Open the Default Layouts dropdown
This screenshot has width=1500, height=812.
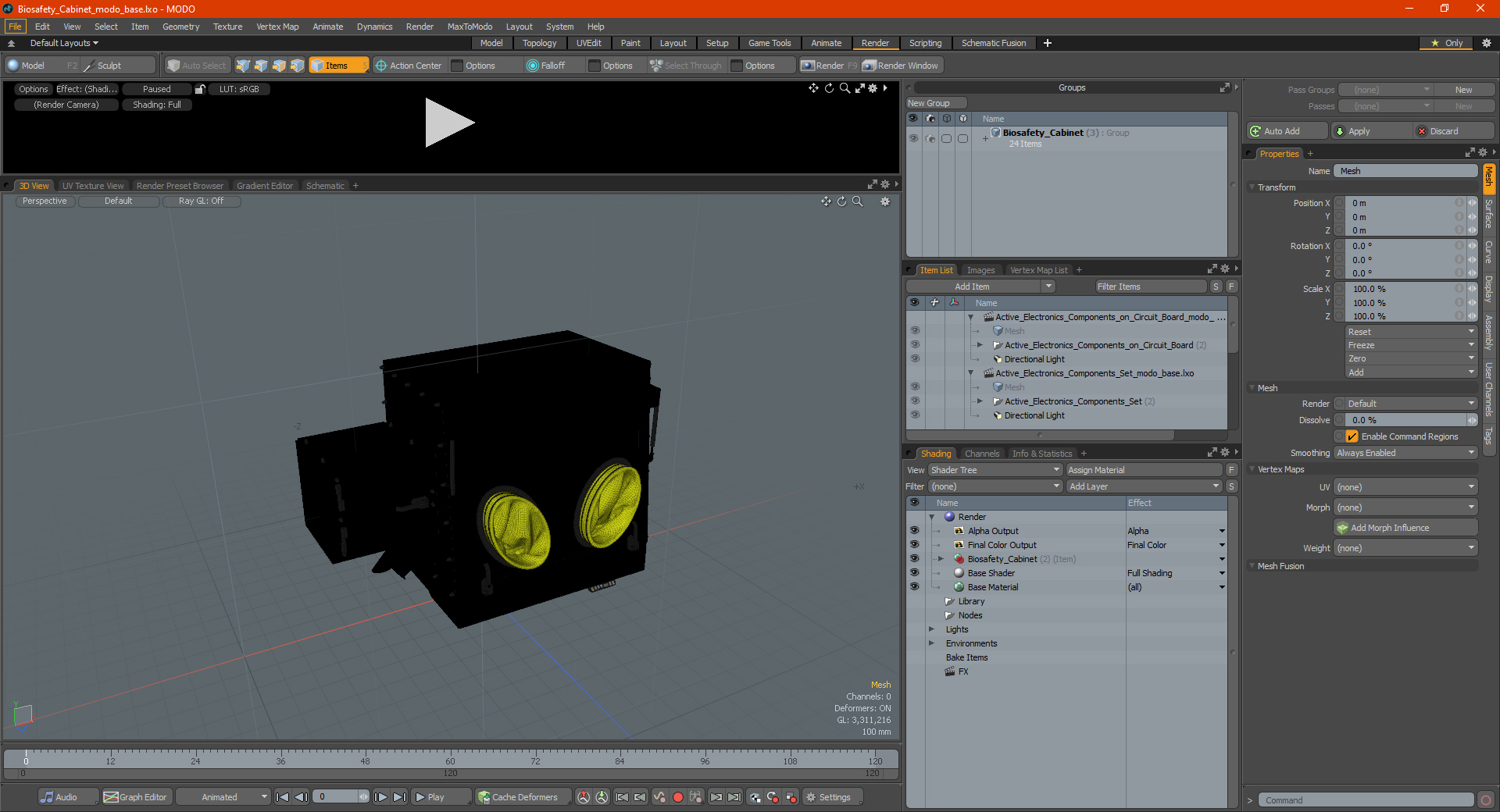[64, 43]
